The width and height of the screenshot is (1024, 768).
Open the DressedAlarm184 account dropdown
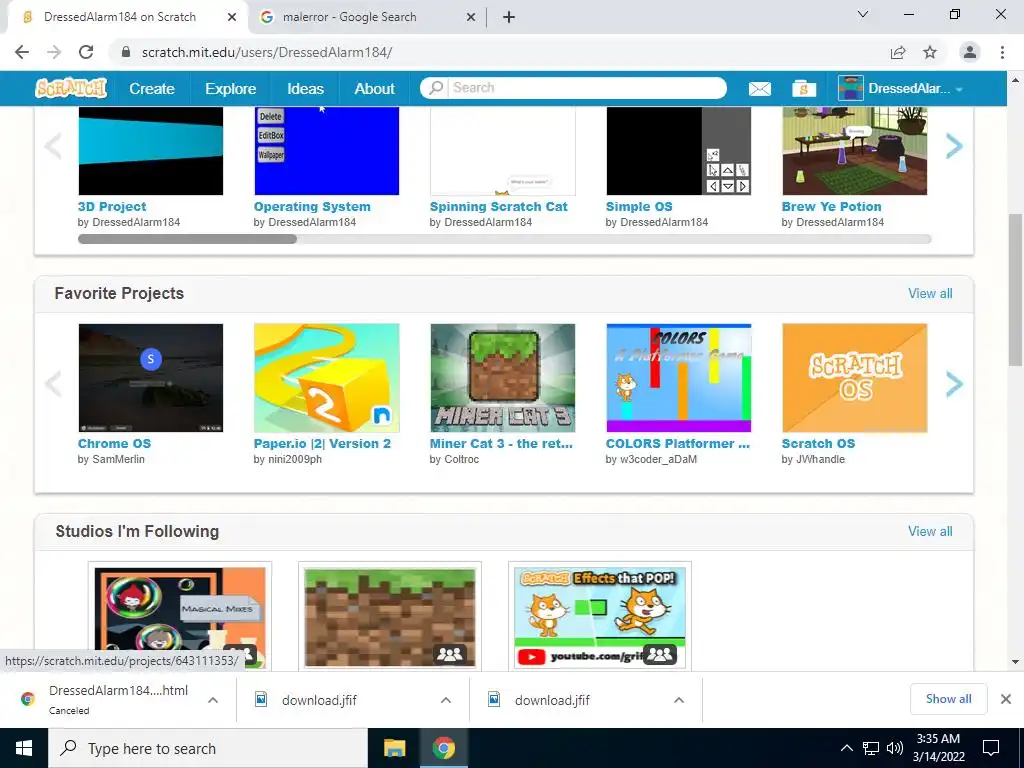[x=959, y=89]
